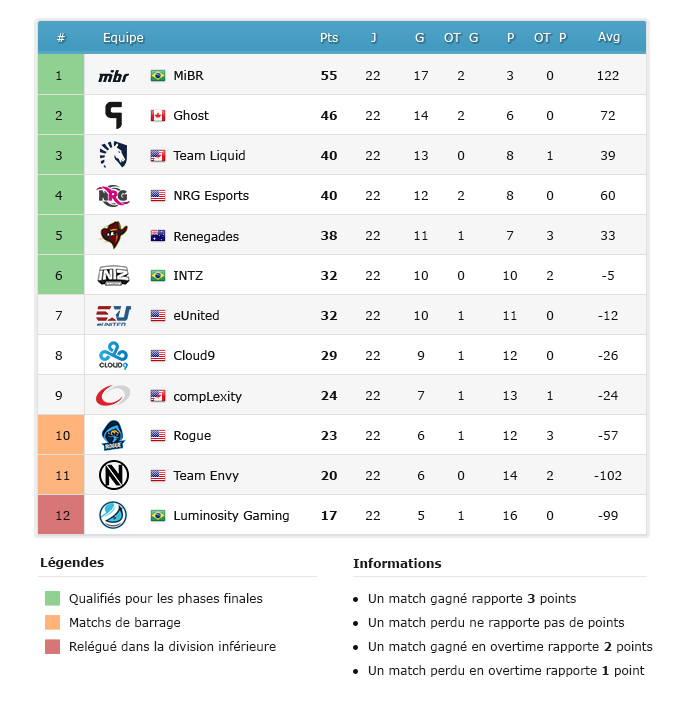The image size is (684, 705).
Task: Click the Renegades team logo
Action: pyautogui.click(x=113, y=236)
